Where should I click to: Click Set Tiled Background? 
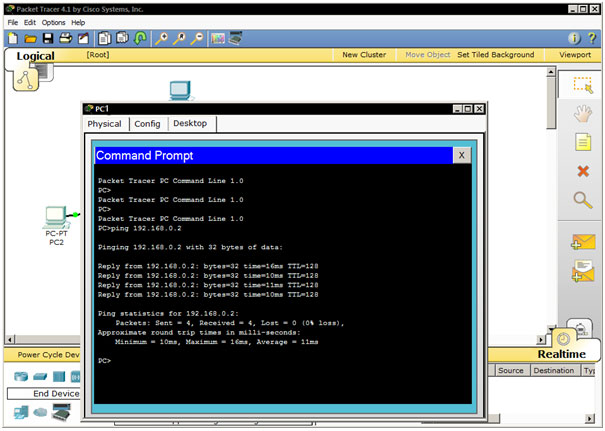pyautogui.click(x=496, y=55)
